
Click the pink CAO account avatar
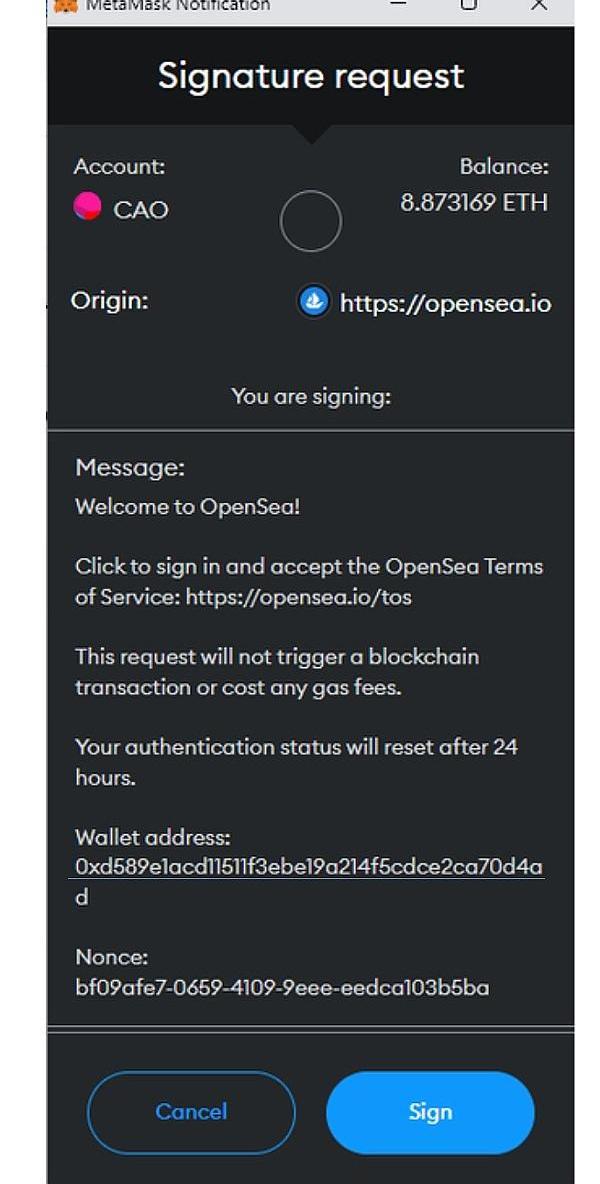[88, 206]
